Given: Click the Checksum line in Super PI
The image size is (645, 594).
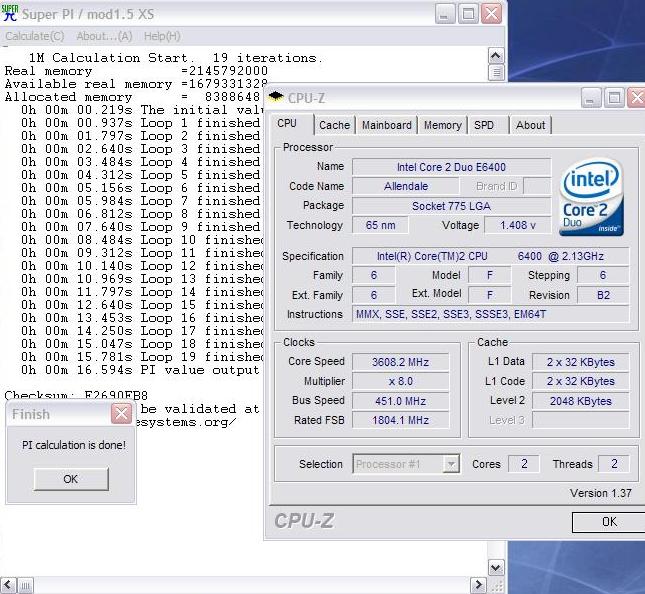Looking at the screenshot, I should [x=76, y=396].
